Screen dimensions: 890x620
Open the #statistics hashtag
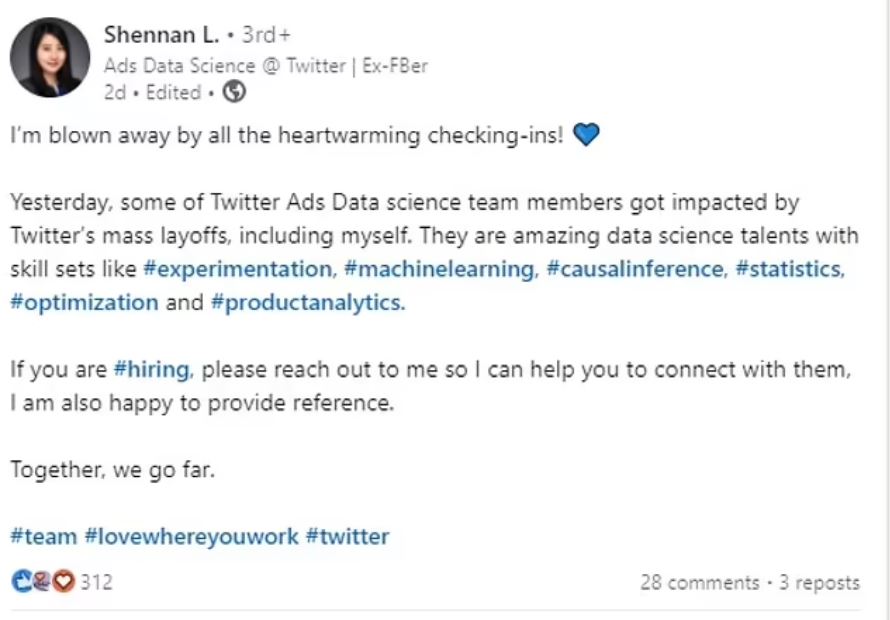tap(790, 269)
